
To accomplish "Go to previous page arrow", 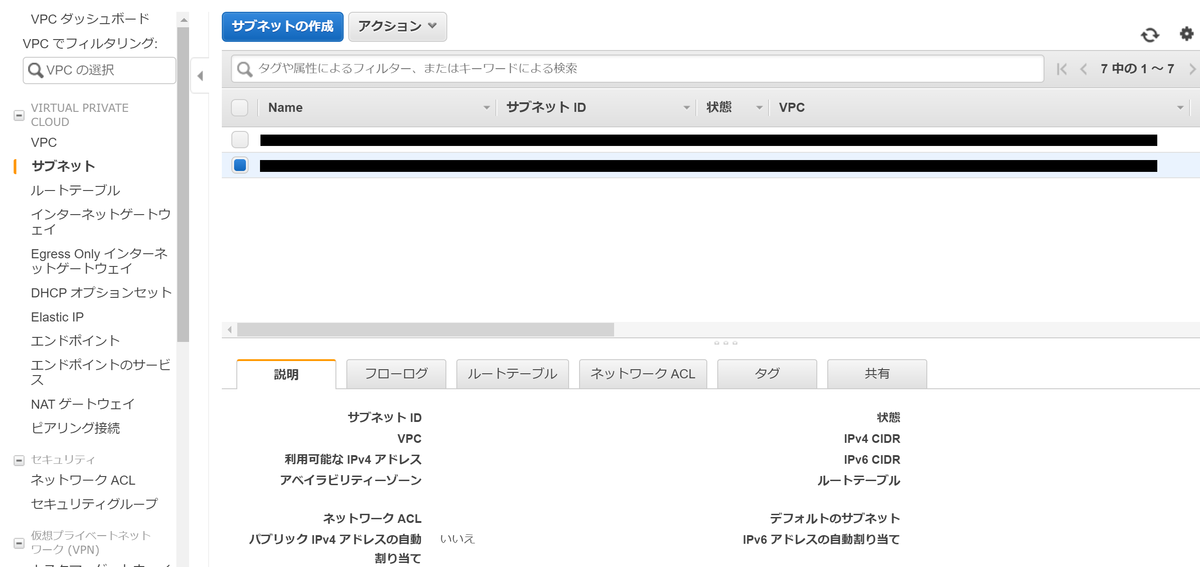I will click(x=1083, y=69).
